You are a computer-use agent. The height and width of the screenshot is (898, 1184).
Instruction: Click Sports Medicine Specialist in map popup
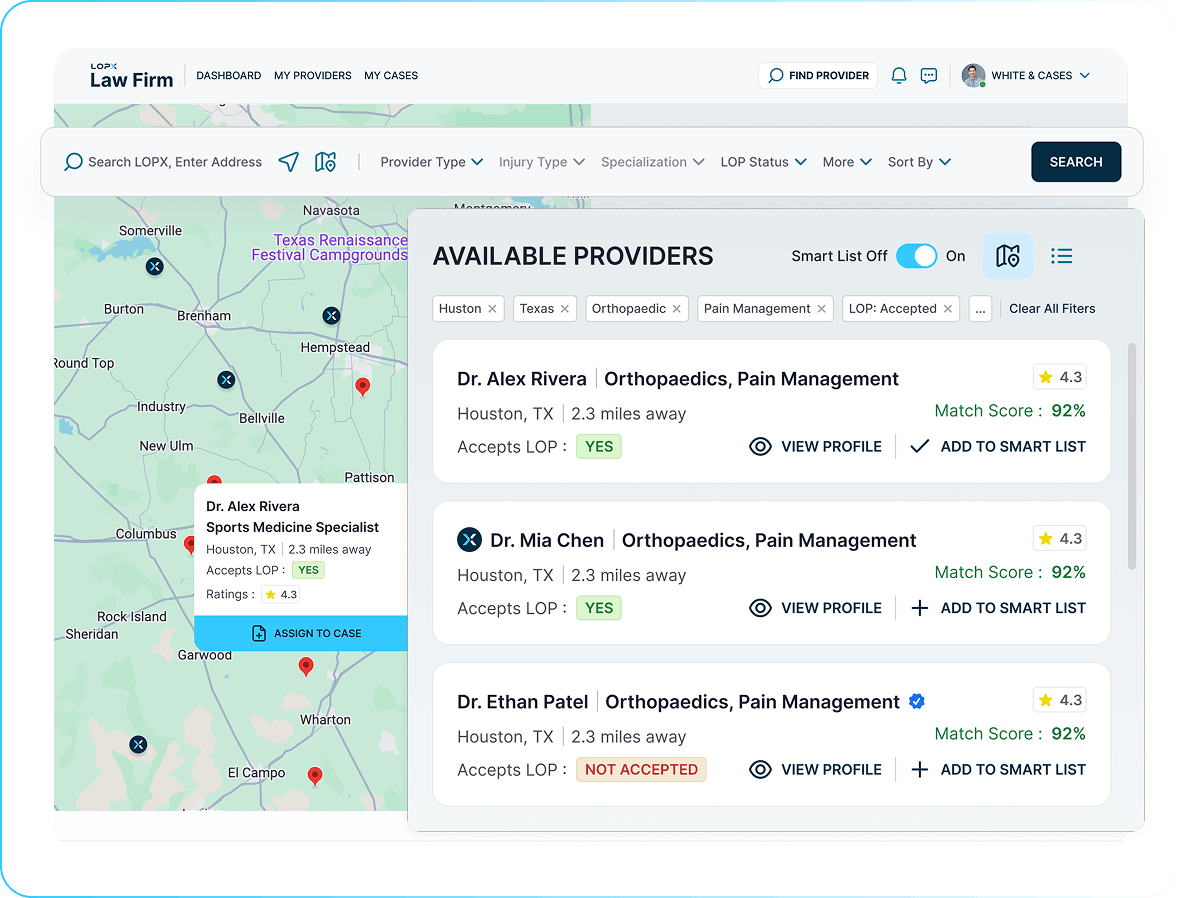click(x=292, y=527)
